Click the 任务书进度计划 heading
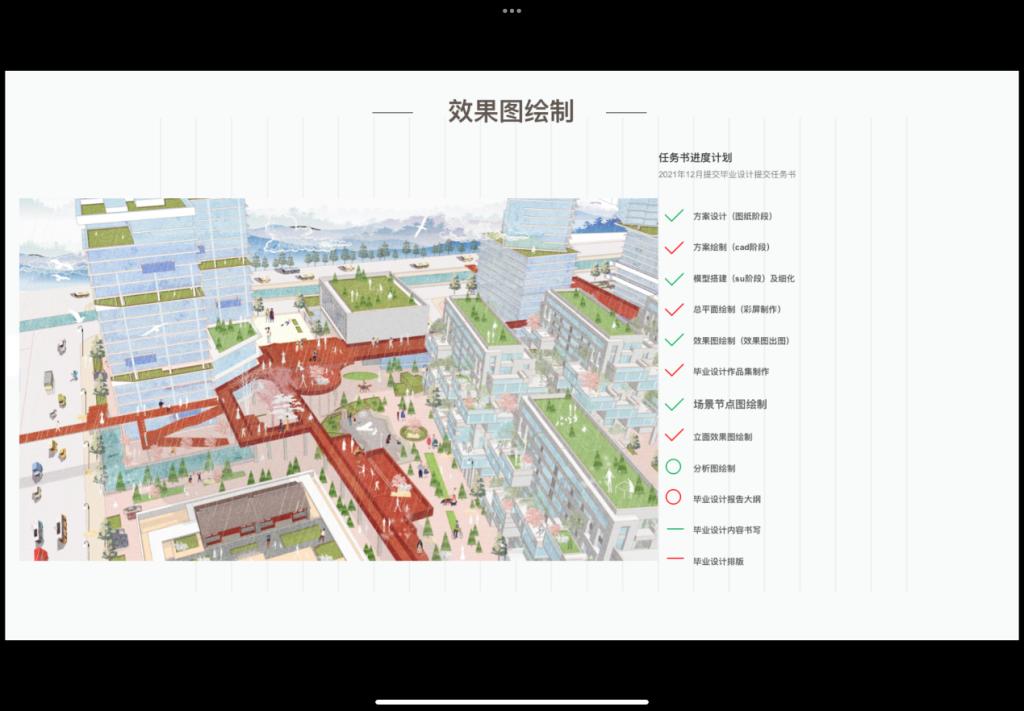The image size is (1024, 711). (695, 157)
